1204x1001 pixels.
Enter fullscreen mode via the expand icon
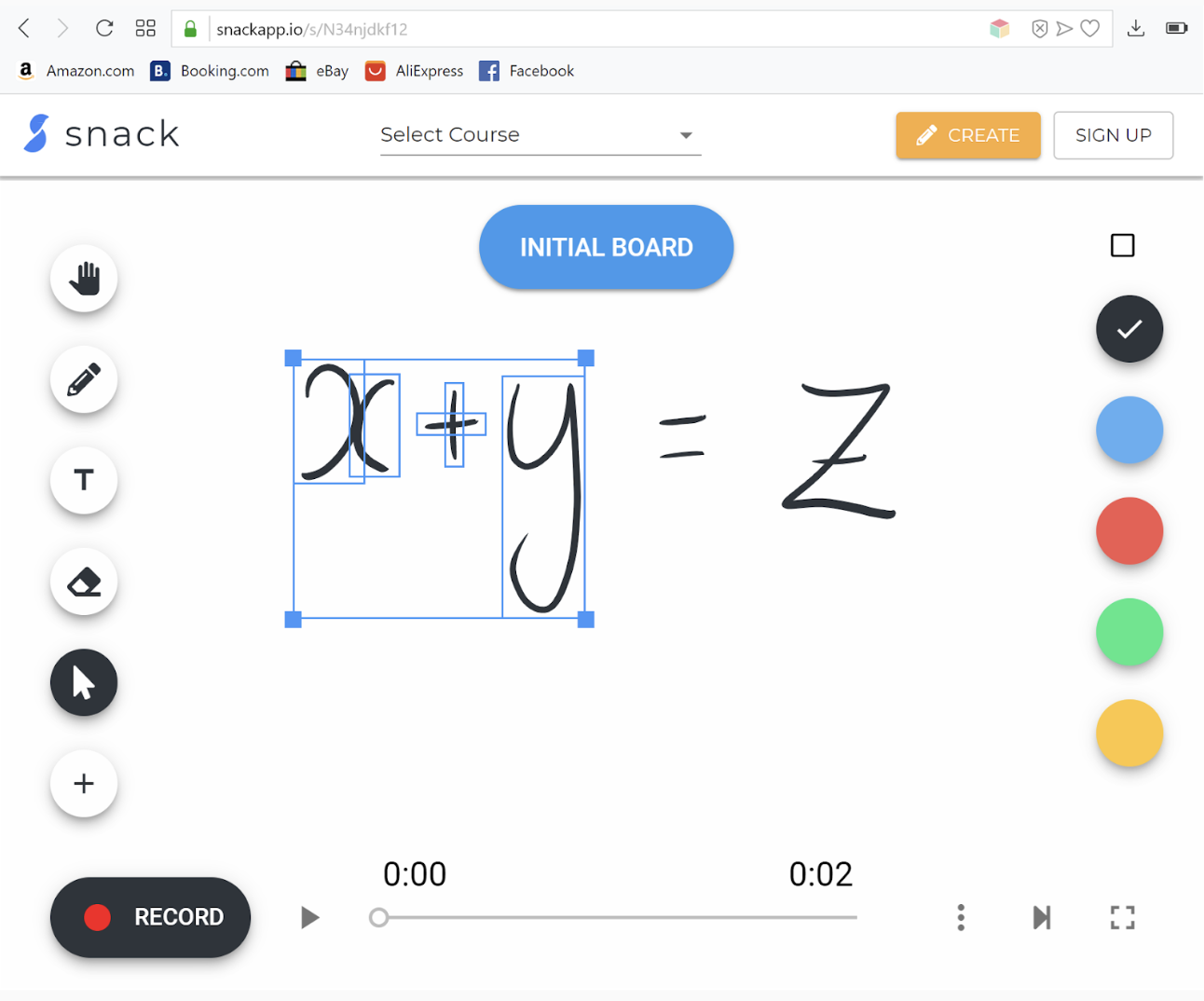[1122, 917]
